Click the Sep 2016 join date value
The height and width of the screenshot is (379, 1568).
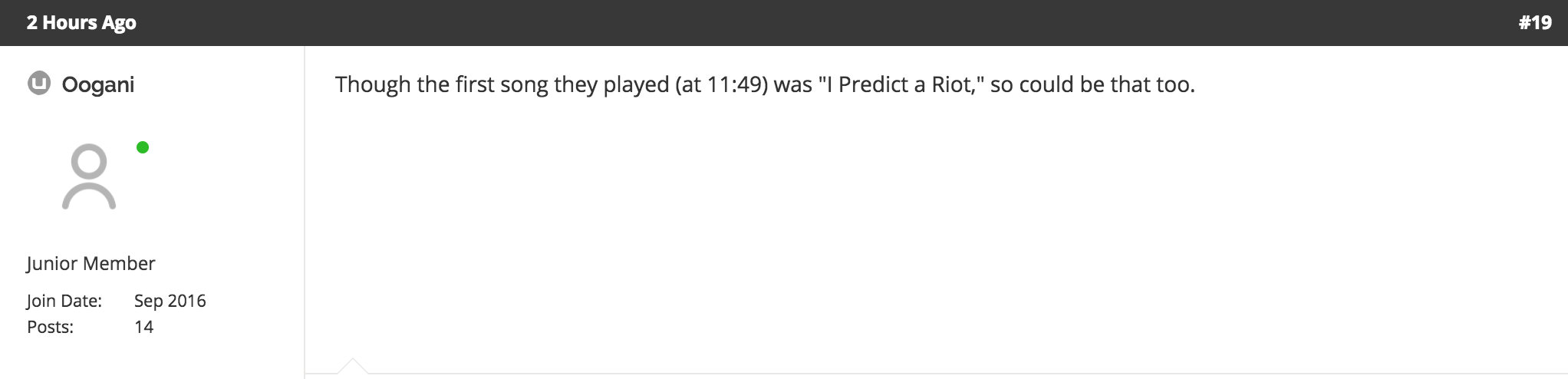[170, 301]
